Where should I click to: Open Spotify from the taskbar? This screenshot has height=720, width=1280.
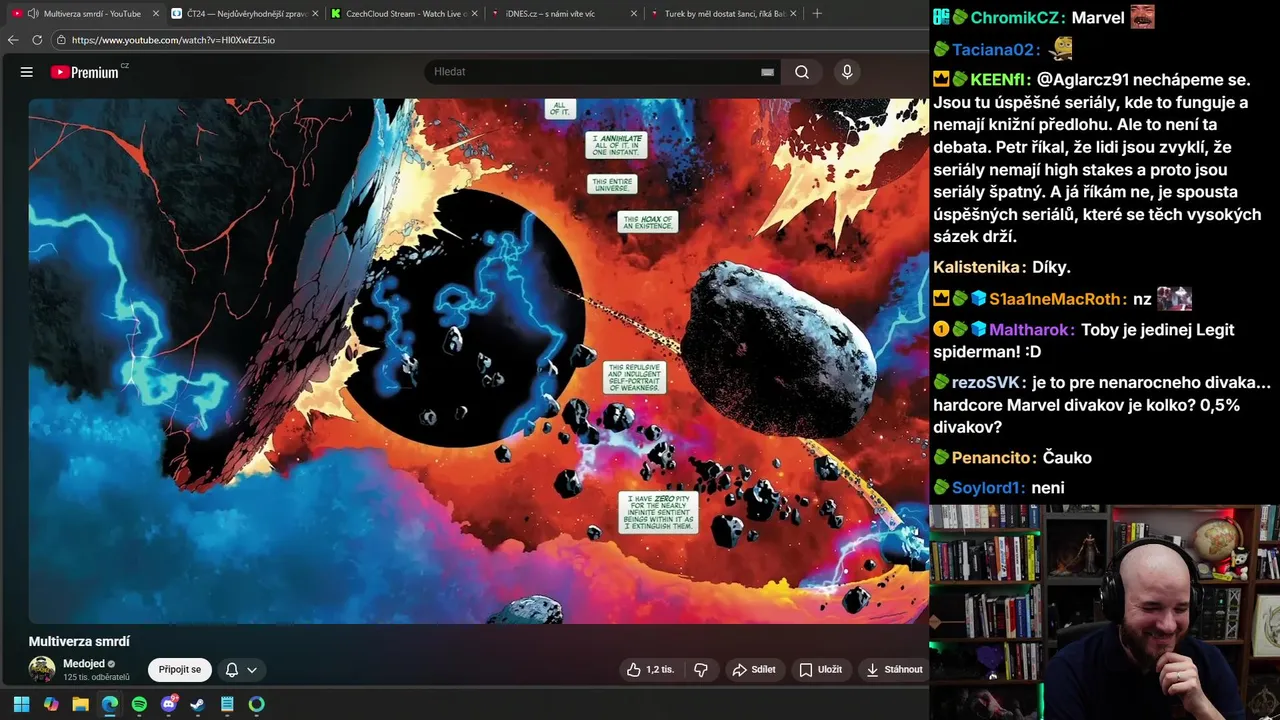pos(139,704)
